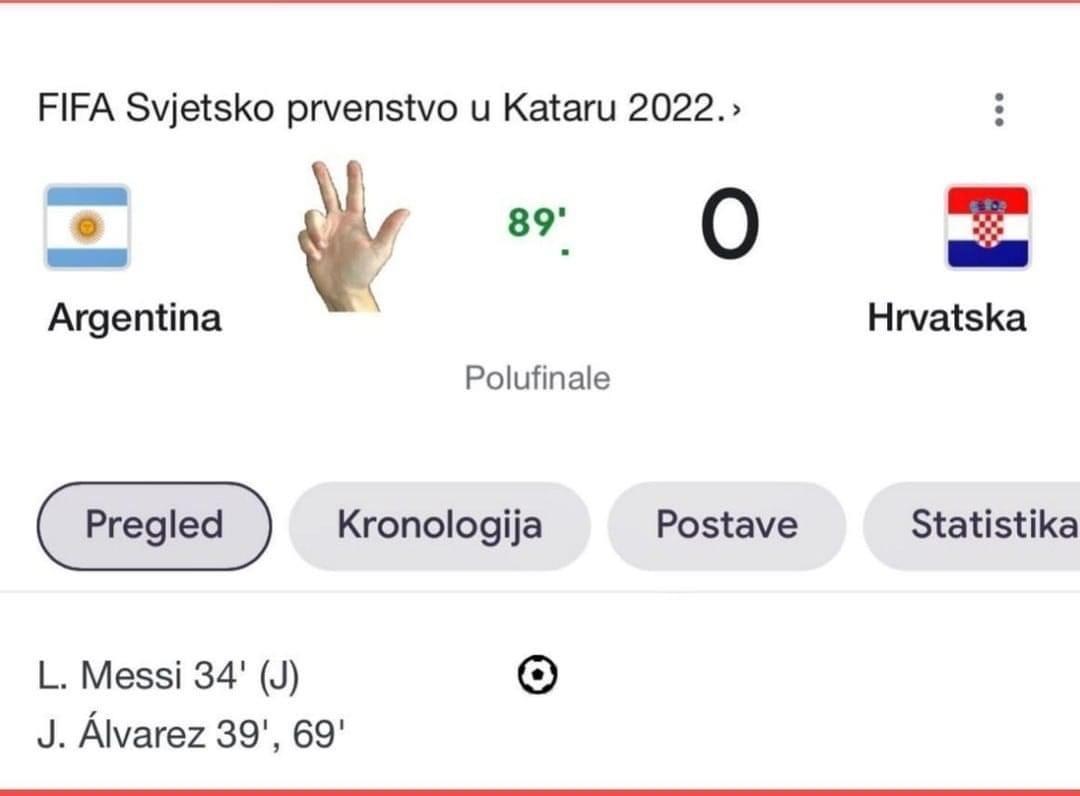Select the Pregled tab
Viewport: 1080px width, 796px height.
point(154,526)
